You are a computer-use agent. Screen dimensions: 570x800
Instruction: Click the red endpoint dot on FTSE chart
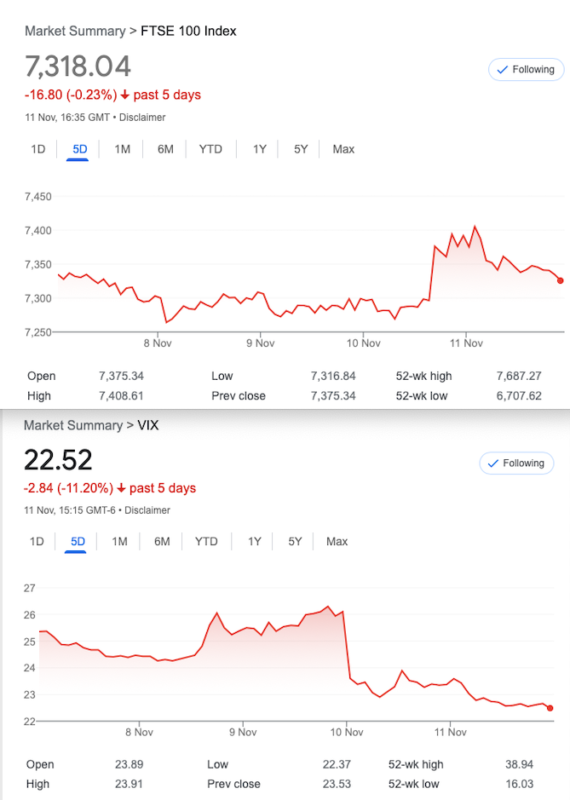[x=560, y=281]
